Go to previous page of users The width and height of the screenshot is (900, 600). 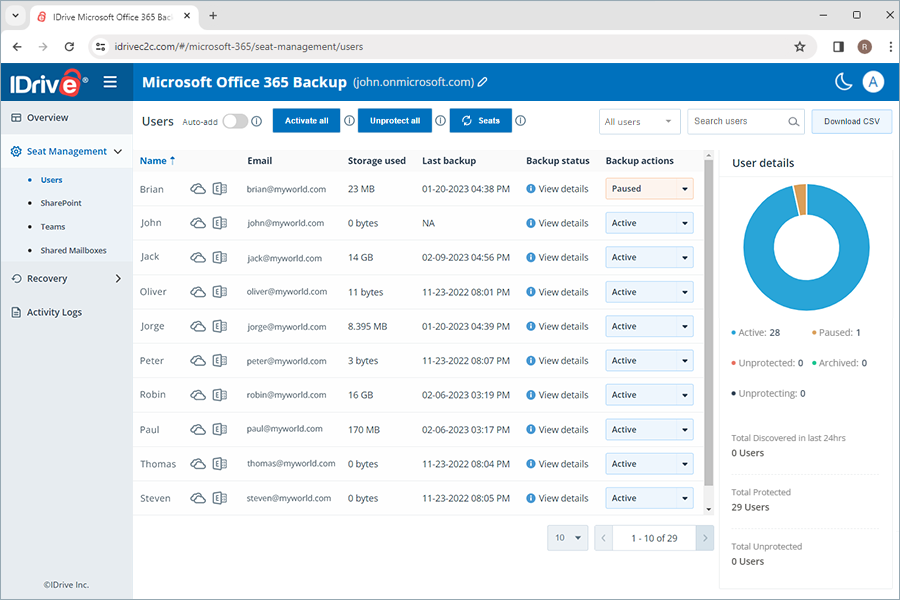tap(603, 538)
